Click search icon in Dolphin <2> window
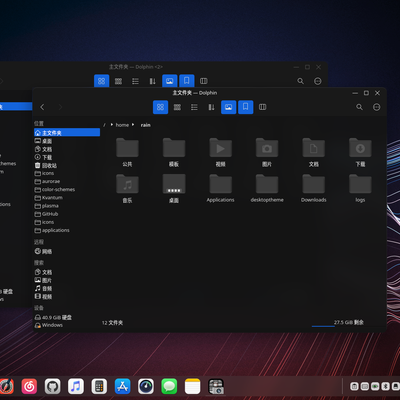400x400 pixels. (x=301, y=81)
